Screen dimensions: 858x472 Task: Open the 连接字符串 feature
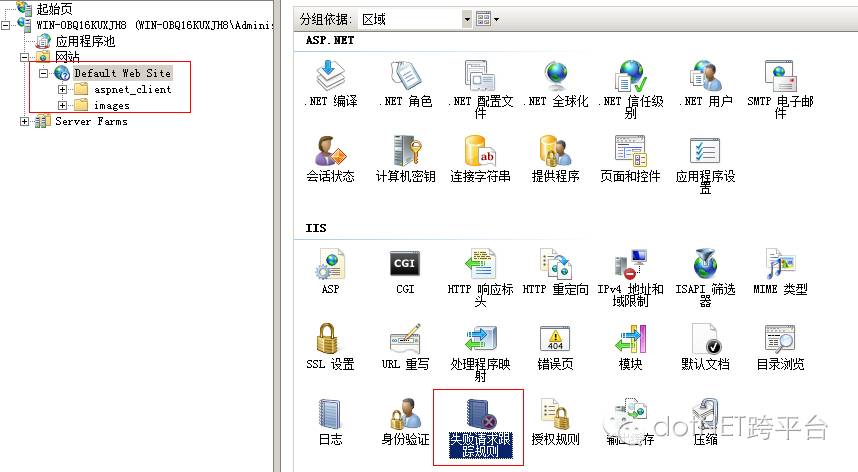(x=480, y=159)
